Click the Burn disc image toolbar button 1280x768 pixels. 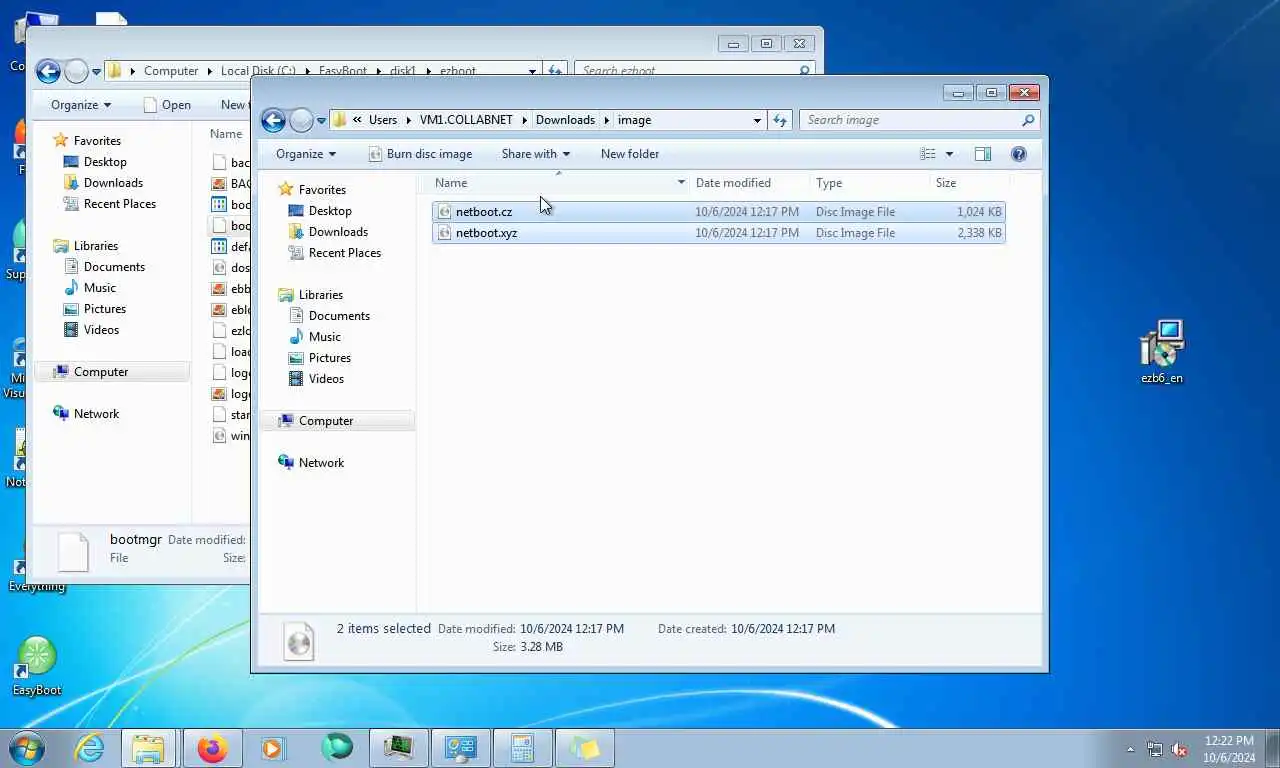click(x=420, y=154)
